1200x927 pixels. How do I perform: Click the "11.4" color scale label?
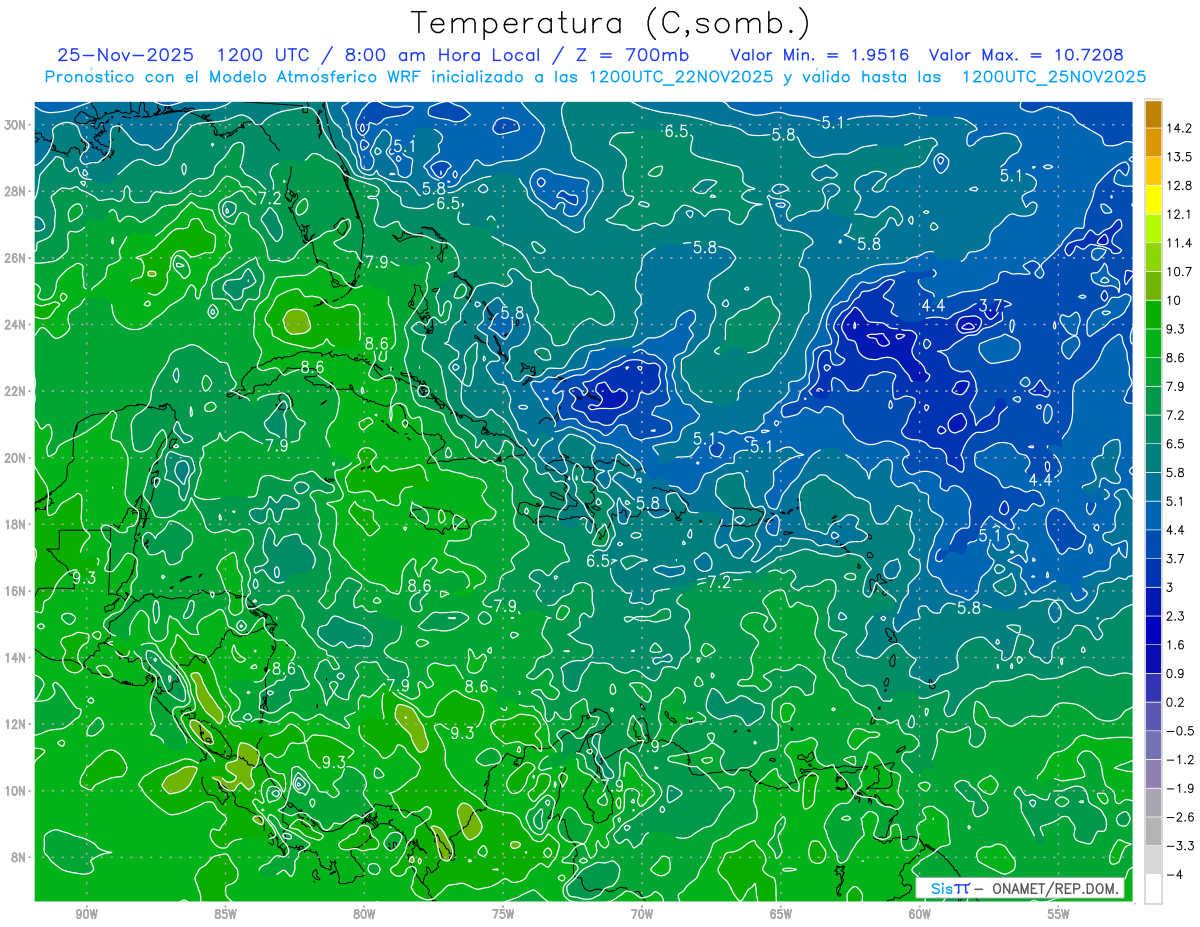click(1179, 243)
